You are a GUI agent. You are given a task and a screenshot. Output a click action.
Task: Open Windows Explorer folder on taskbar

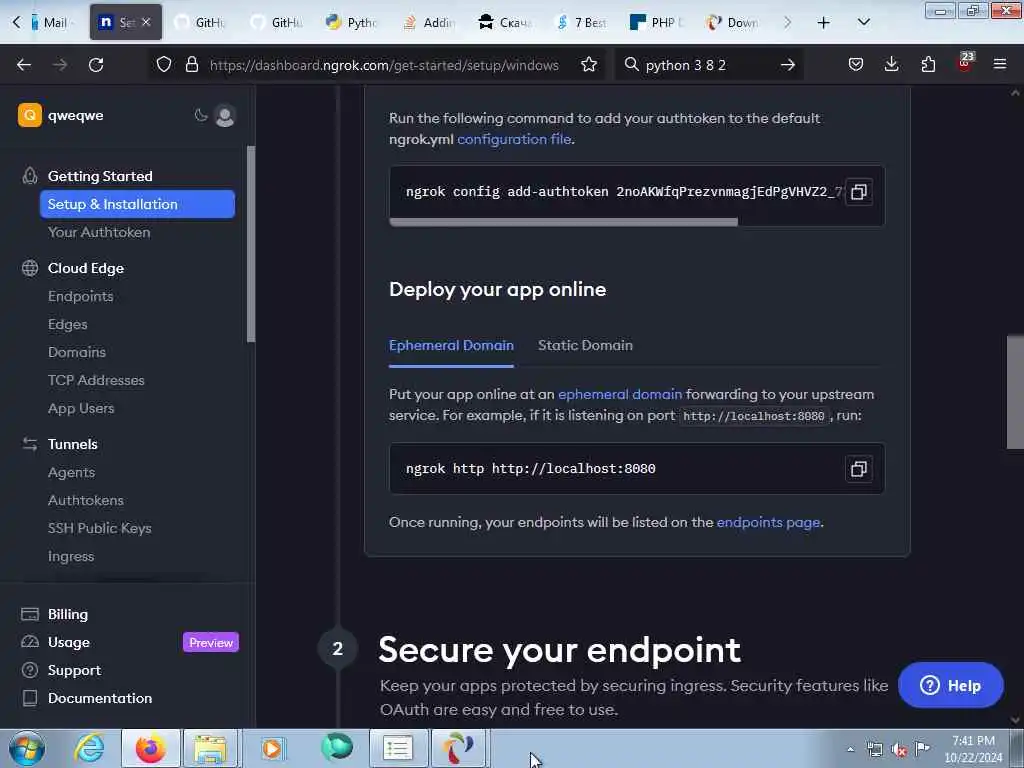pyautogui.click(x=210, y=748)
